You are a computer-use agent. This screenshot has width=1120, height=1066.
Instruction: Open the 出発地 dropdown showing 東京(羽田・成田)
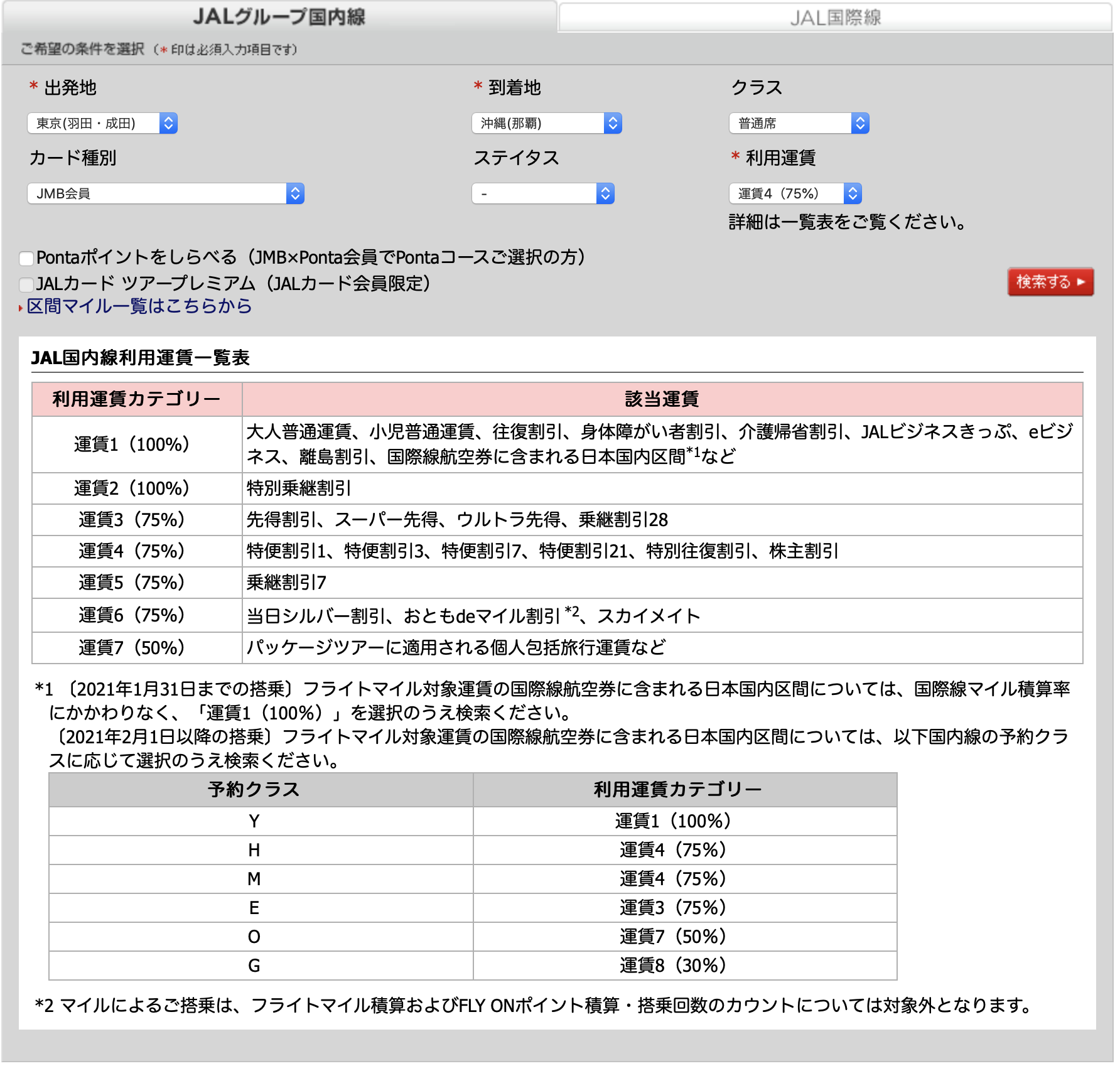(x=102, y=123)
